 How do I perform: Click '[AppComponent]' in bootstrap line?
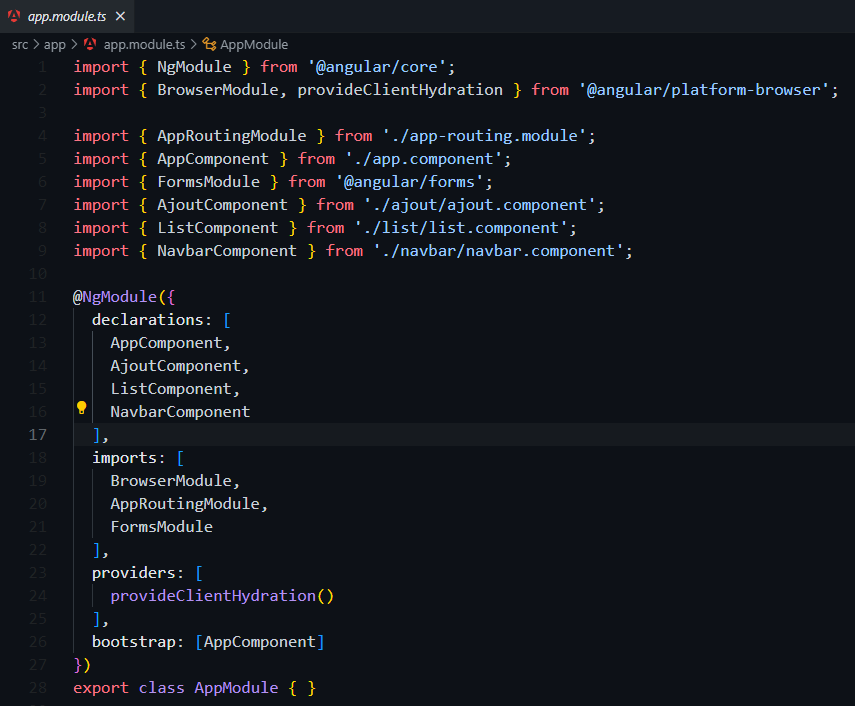(260, 642)
